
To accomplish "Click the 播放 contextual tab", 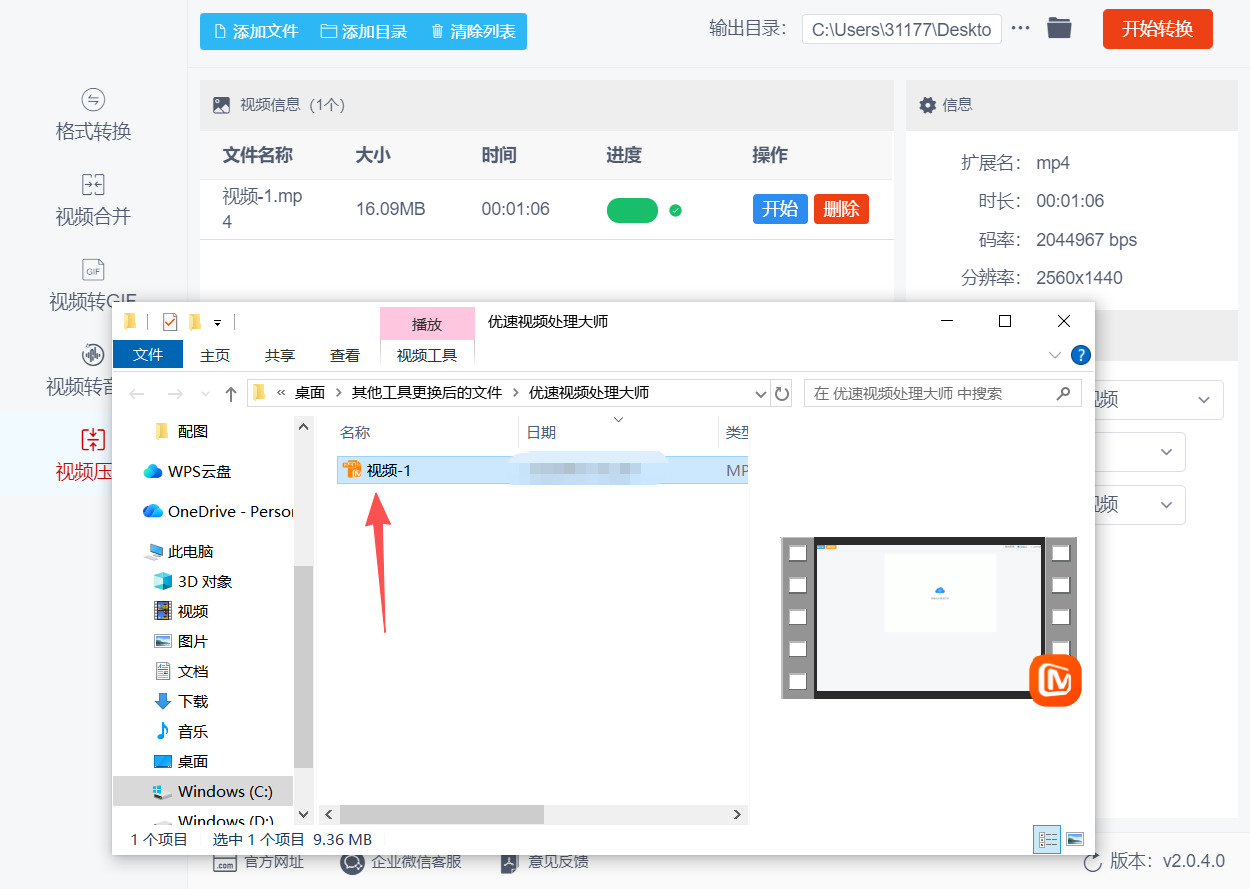I will (x=427, y=324).
